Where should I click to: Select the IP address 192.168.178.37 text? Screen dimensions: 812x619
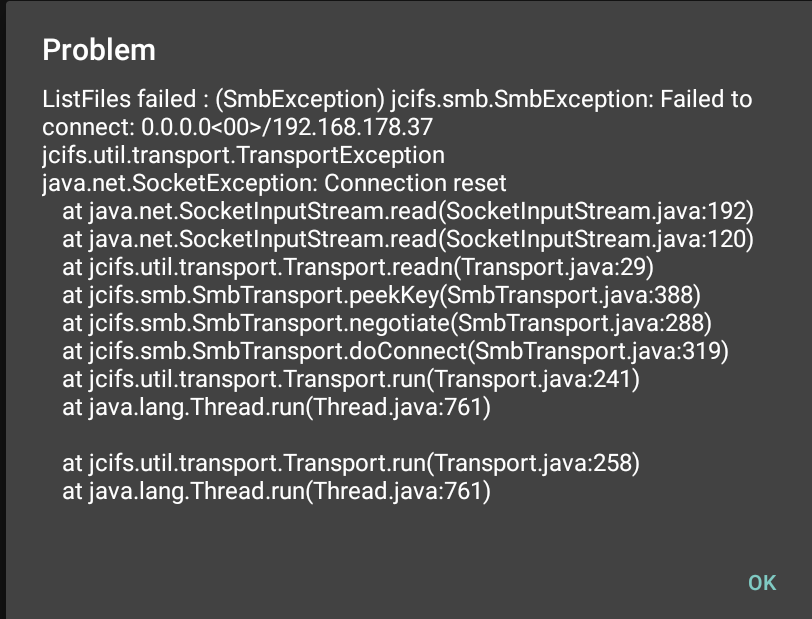click(x=356, y=127)
